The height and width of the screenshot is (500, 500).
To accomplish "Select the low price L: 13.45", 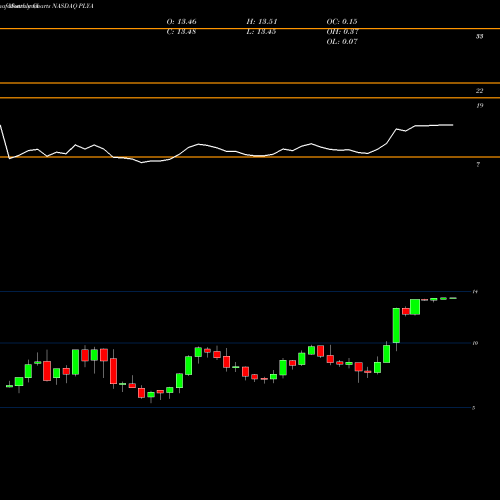I will (x=261, y=32).
